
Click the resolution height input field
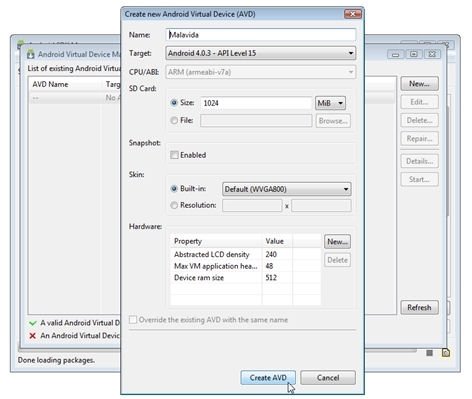[321, 206]
